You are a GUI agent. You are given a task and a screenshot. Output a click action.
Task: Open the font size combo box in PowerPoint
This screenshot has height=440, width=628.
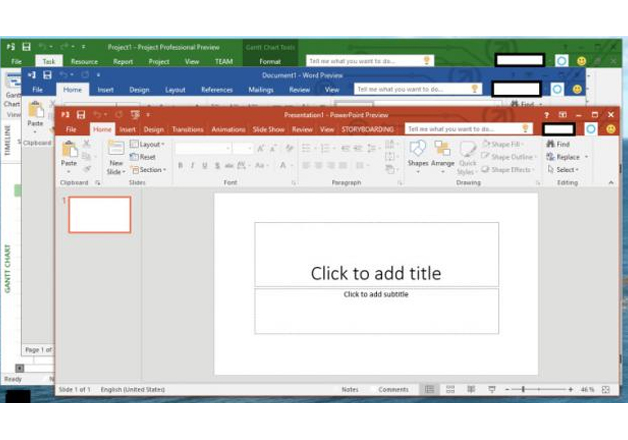point(243,149)
